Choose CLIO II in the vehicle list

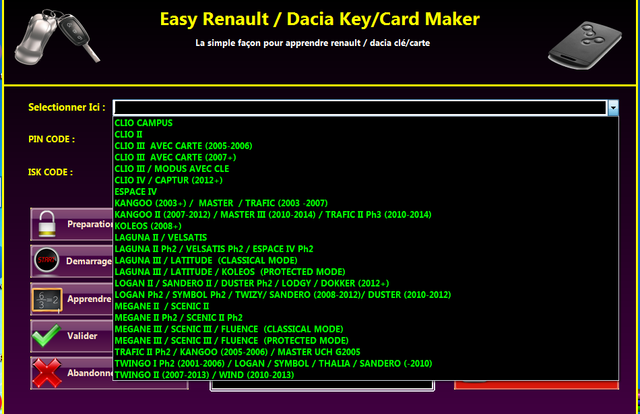pyautogui.click(x=131, y=134)
